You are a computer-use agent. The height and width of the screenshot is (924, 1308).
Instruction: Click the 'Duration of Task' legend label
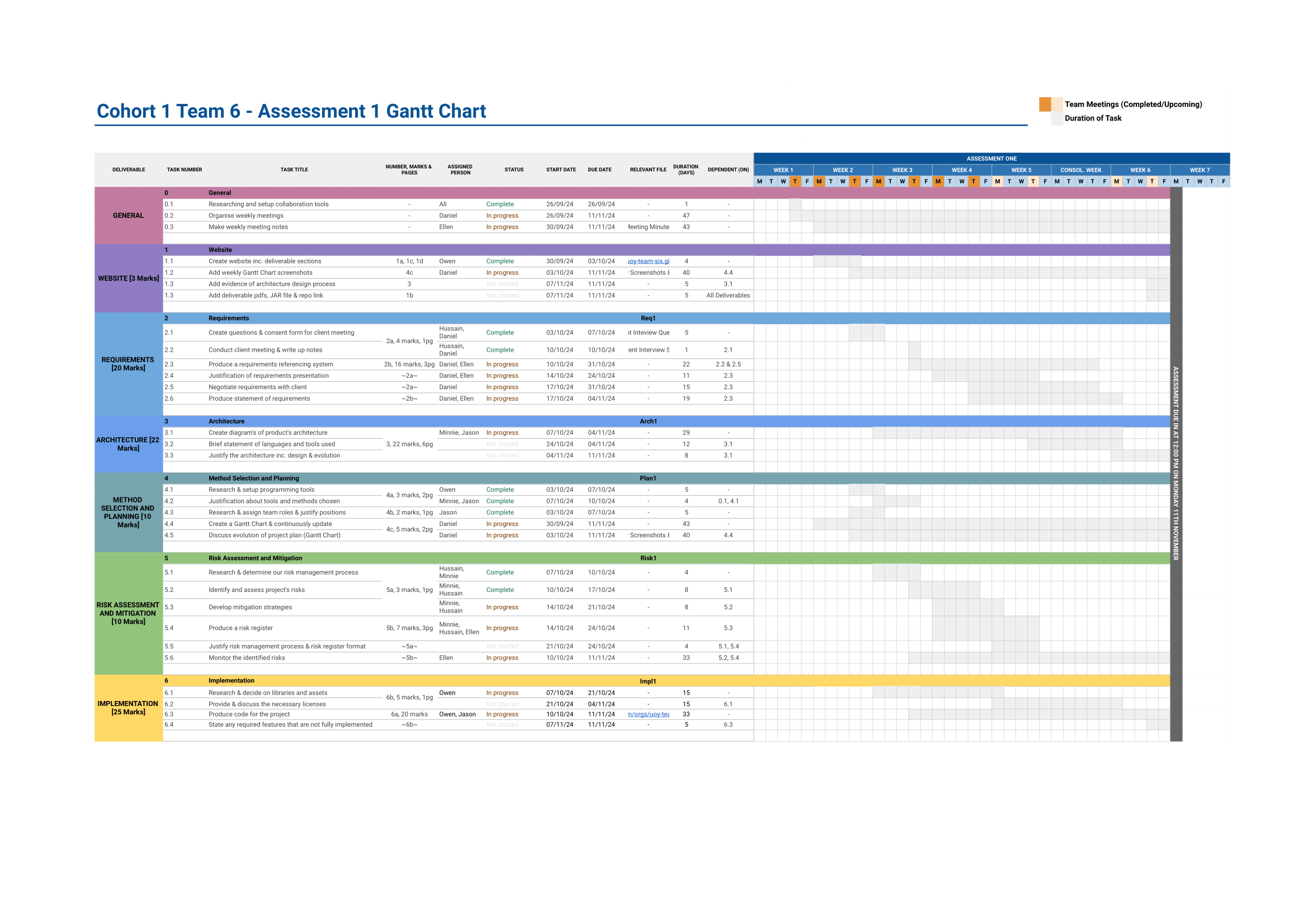tap(1093, 119)
